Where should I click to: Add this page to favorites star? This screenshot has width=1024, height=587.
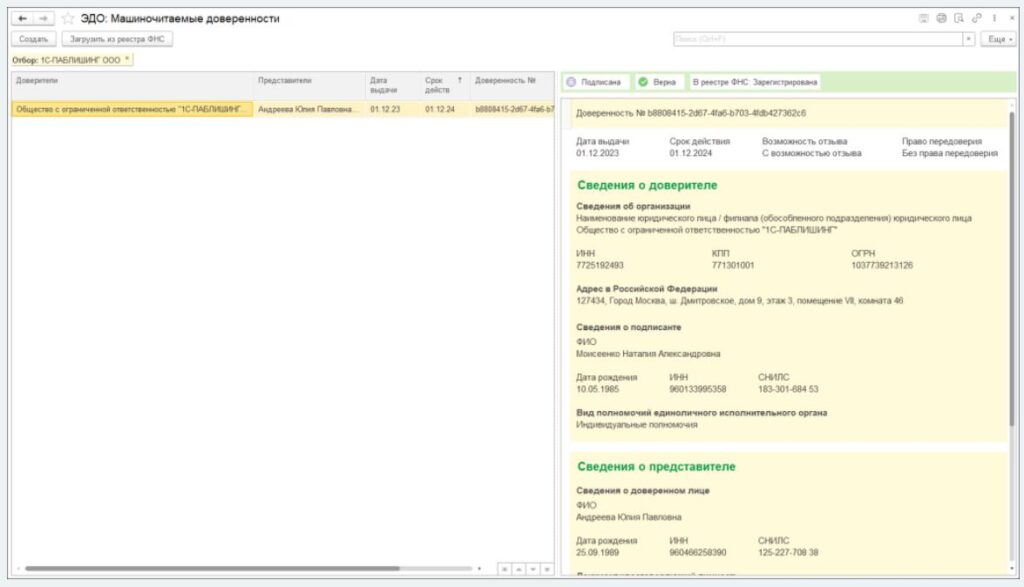pyautogui.click(x=67, y=18)
